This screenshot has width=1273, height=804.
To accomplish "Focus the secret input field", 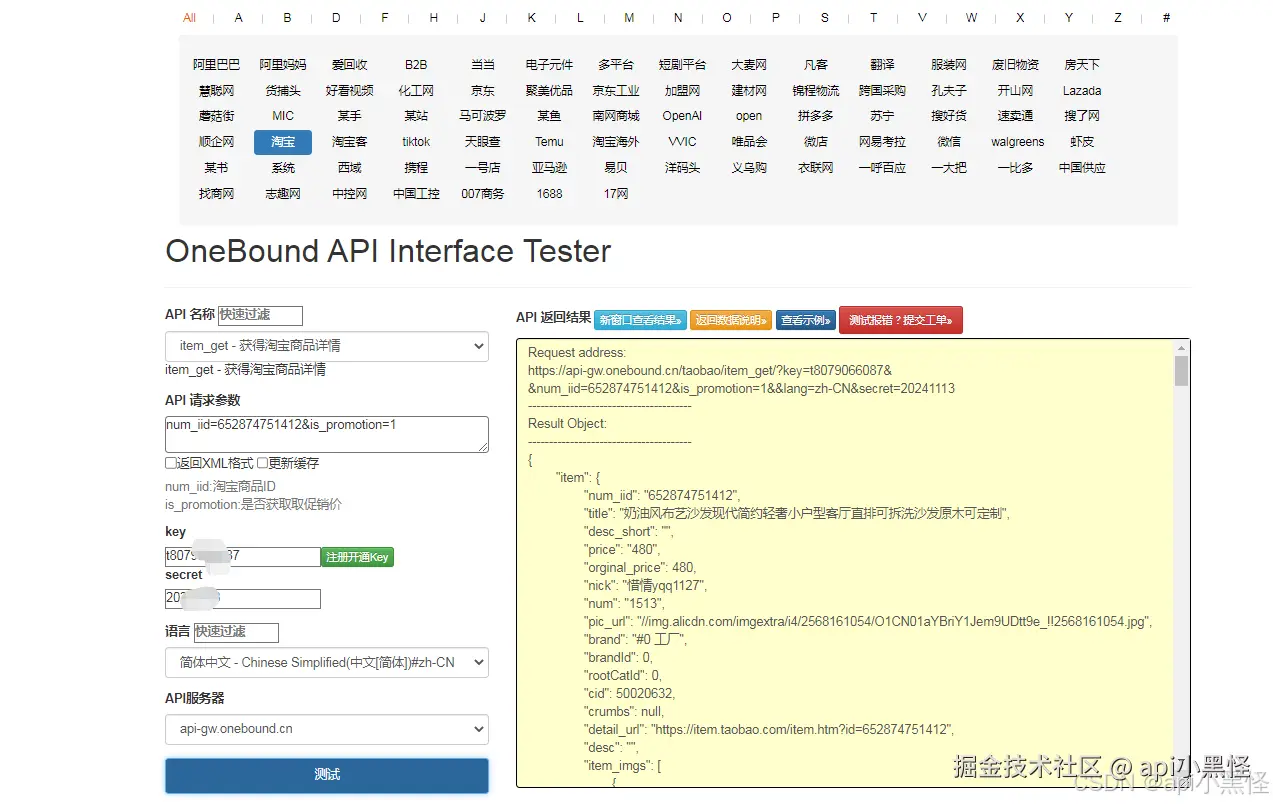I will pos(242,599).
